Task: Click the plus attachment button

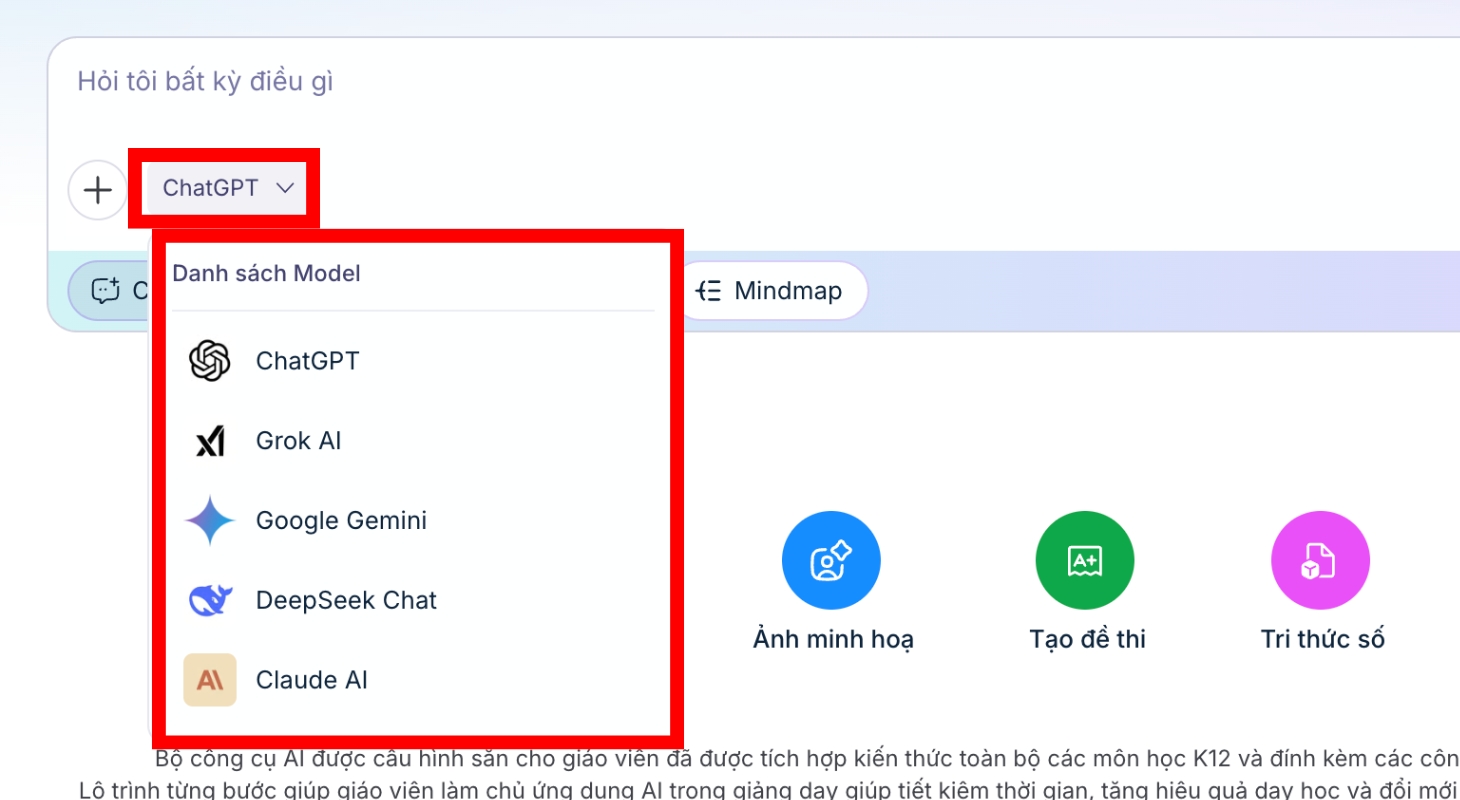Action: click(97, 189)
